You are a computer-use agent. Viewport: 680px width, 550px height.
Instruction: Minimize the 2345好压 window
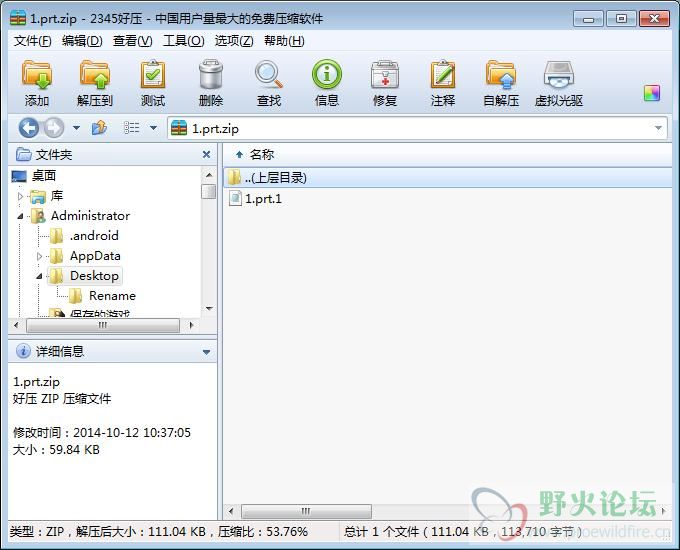[x=588, y=19]
